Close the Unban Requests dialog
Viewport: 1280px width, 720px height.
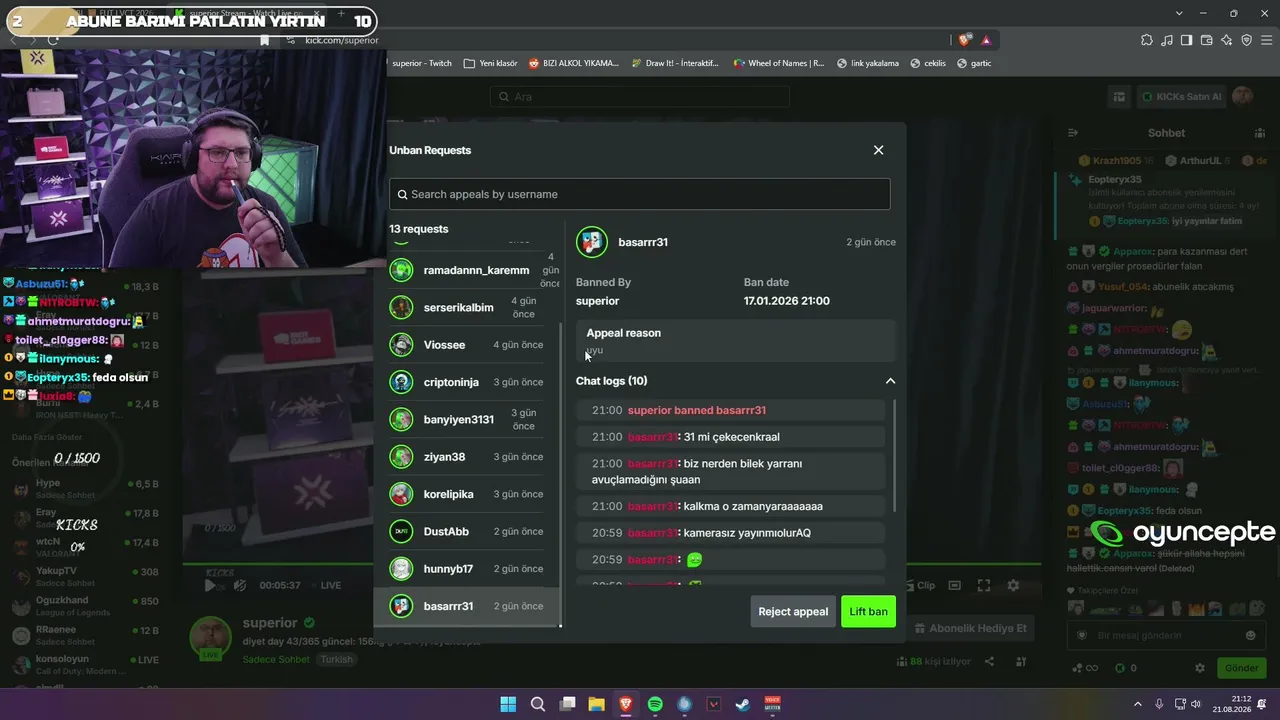[878, 150]
